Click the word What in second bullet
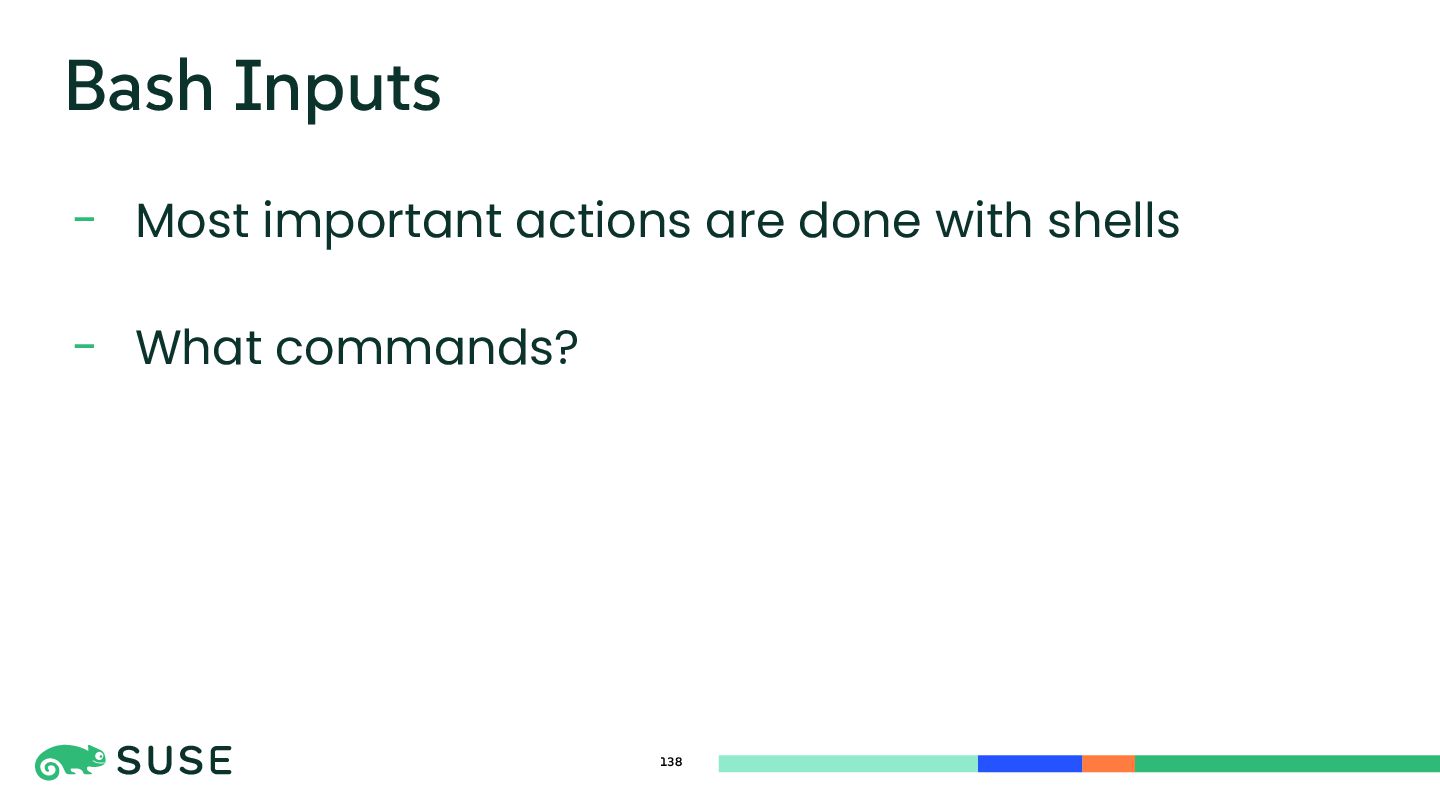 199,347
